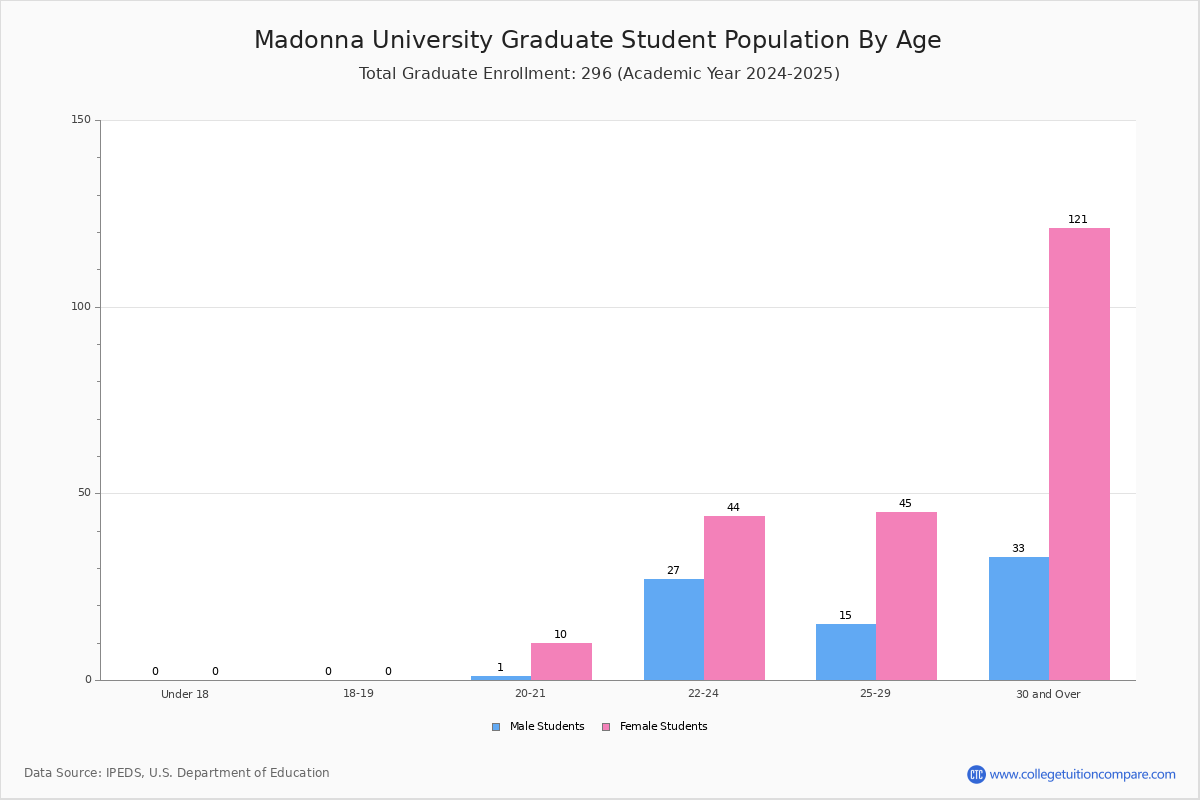
Task: Click the female 20-21 bar valued 10
Action: [x=561, y=661]
